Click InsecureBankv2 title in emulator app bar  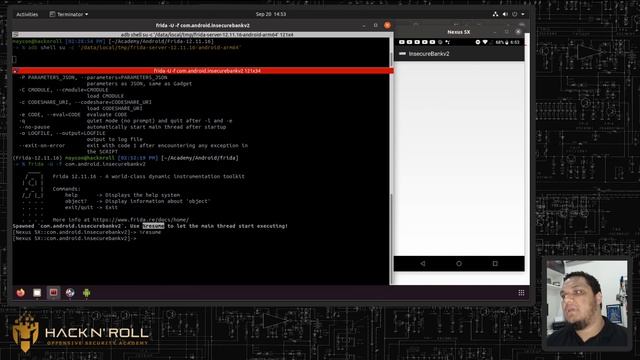point(429,54)
